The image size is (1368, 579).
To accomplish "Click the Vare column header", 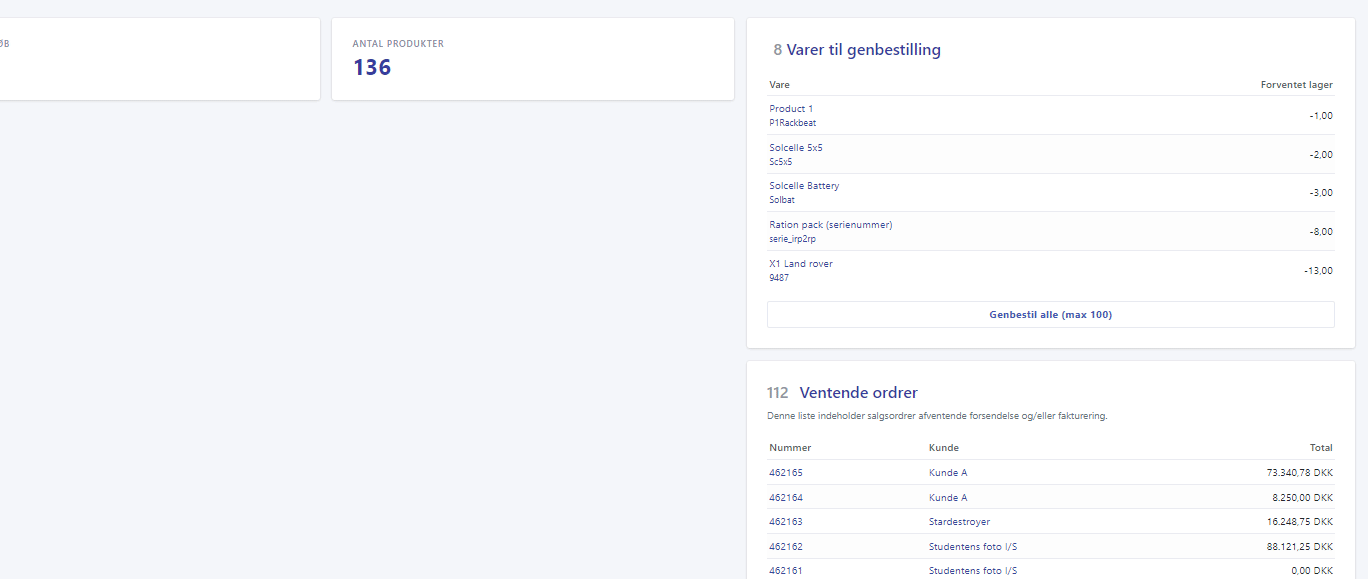I will click(x=779, y=85).
